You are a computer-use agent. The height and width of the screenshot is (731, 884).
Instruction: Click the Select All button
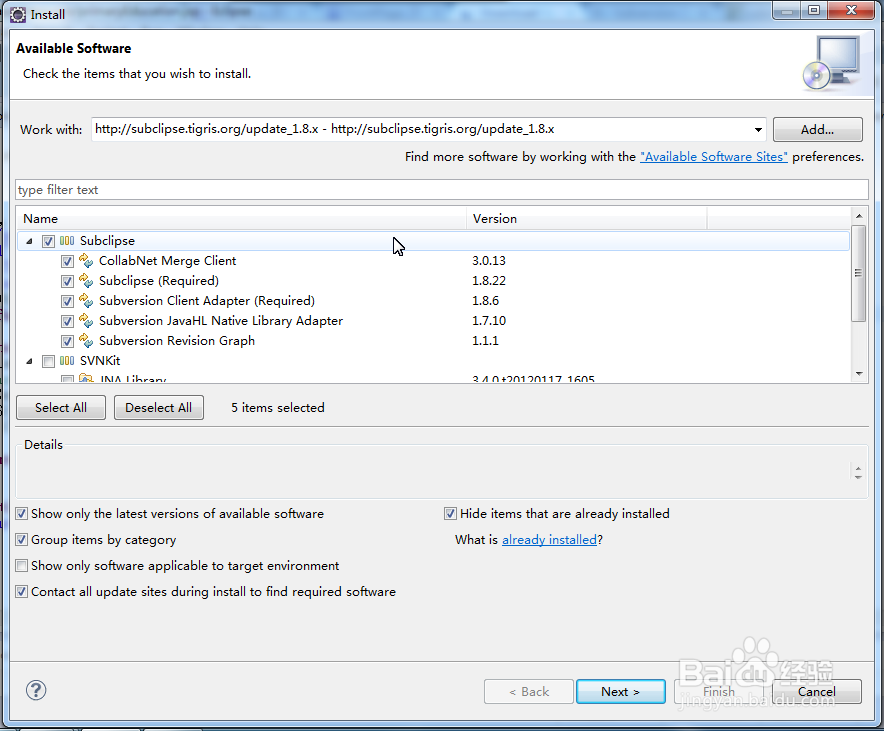tap(61, 407)
